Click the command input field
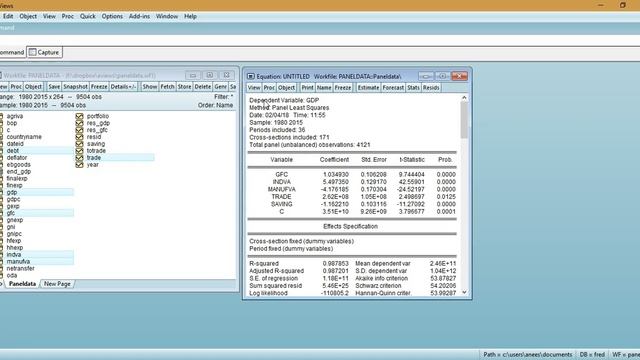Image resolution: width=640 pixels, height=360 pixels. [x=320, y=40]
